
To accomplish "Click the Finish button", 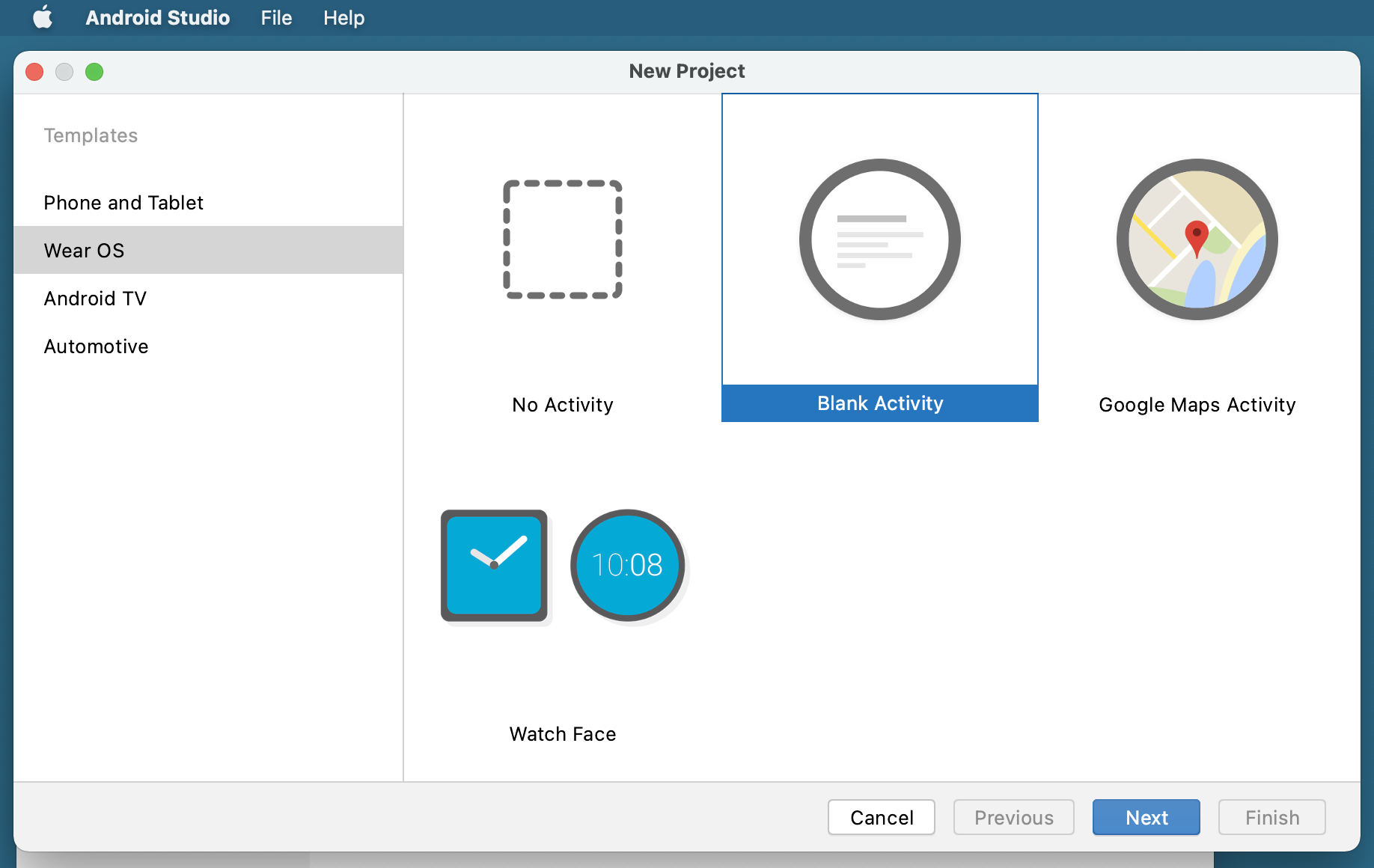I will click(x=1272, y=817).
